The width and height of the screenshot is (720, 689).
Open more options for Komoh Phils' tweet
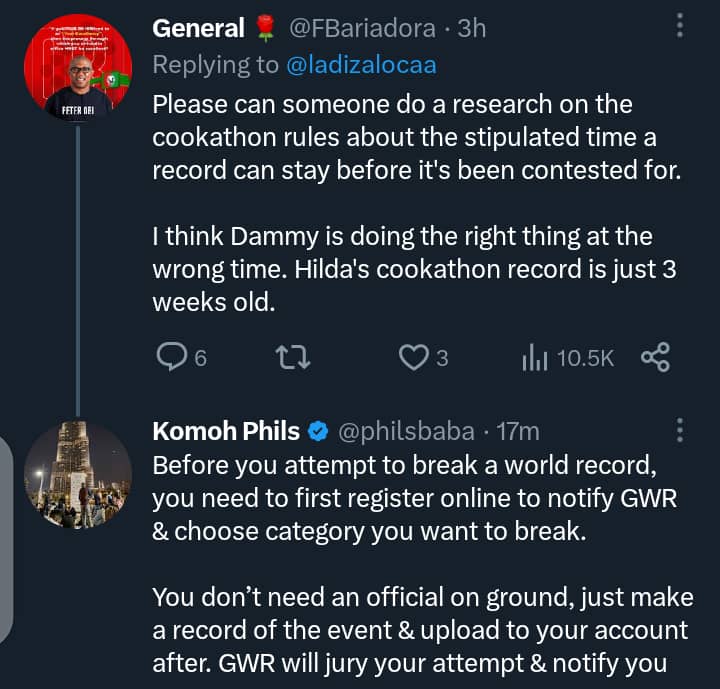[x=681, y=430]
